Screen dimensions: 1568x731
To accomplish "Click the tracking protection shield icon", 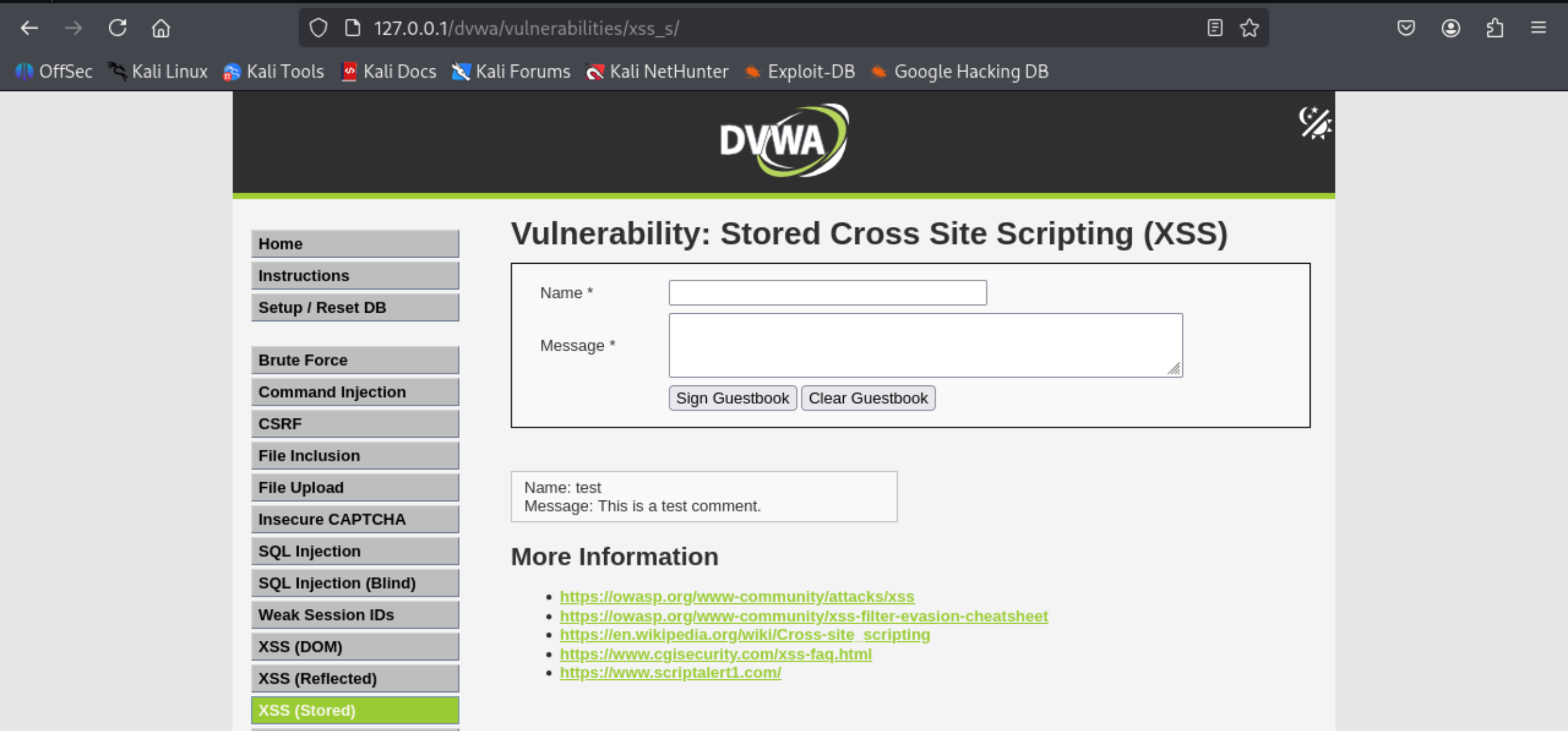I will (318, 28).
